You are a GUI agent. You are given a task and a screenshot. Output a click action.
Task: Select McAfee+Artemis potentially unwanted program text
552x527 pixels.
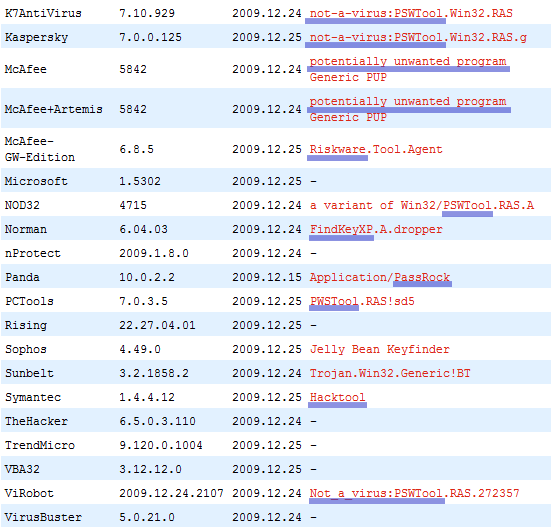click(x=408, y=101)
